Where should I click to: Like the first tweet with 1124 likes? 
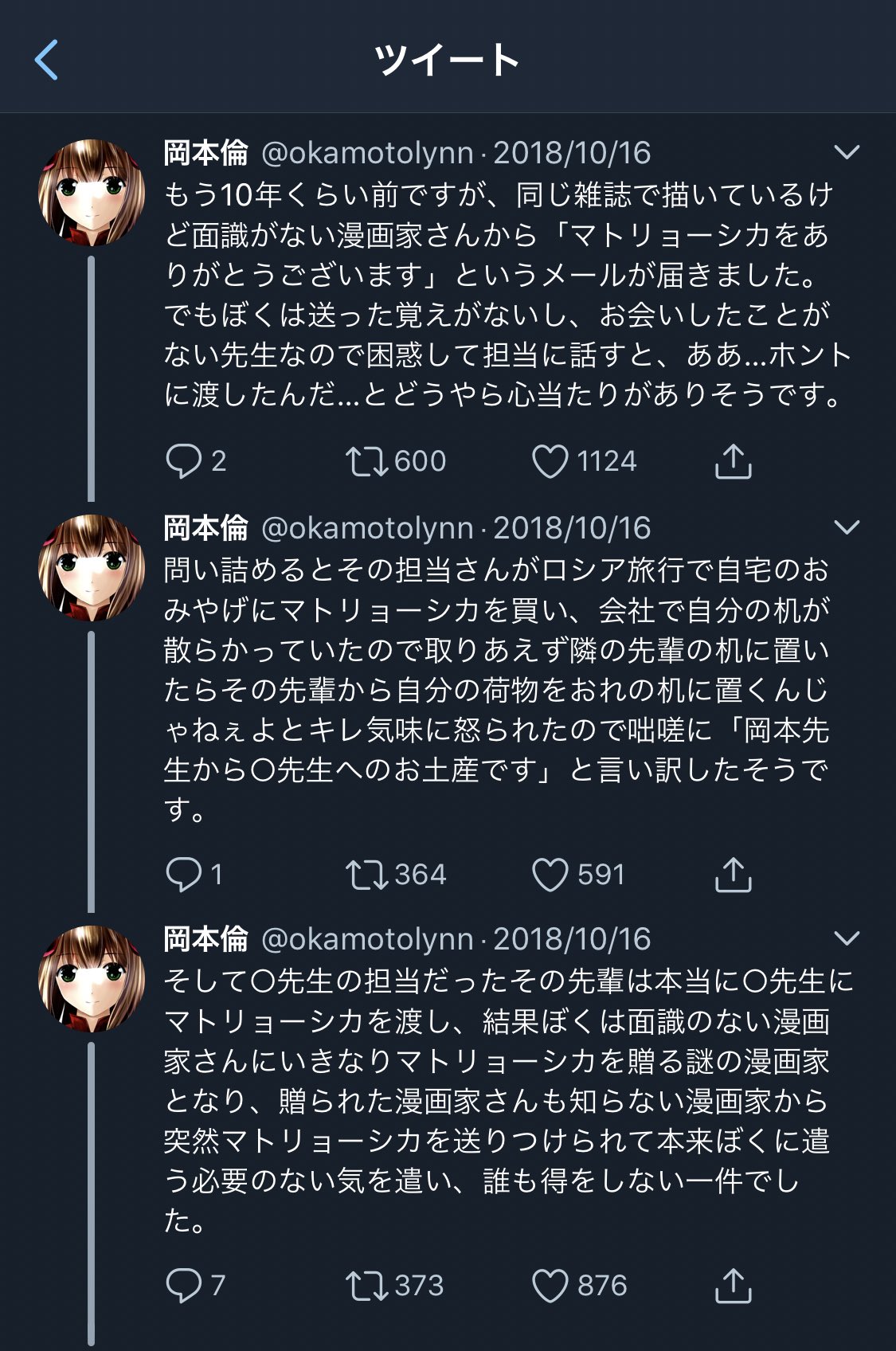(550, 461)
